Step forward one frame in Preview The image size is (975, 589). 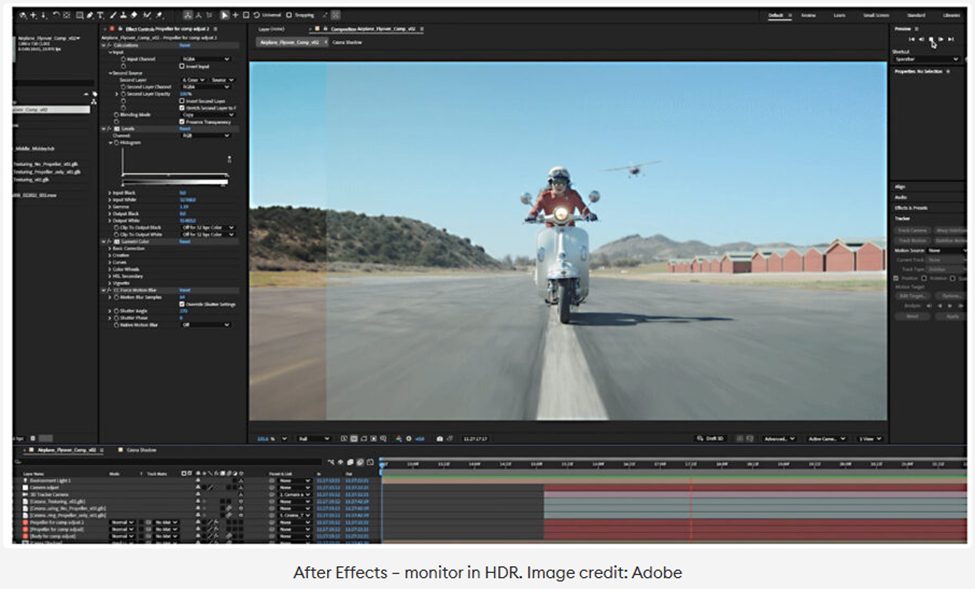point(941,39)
